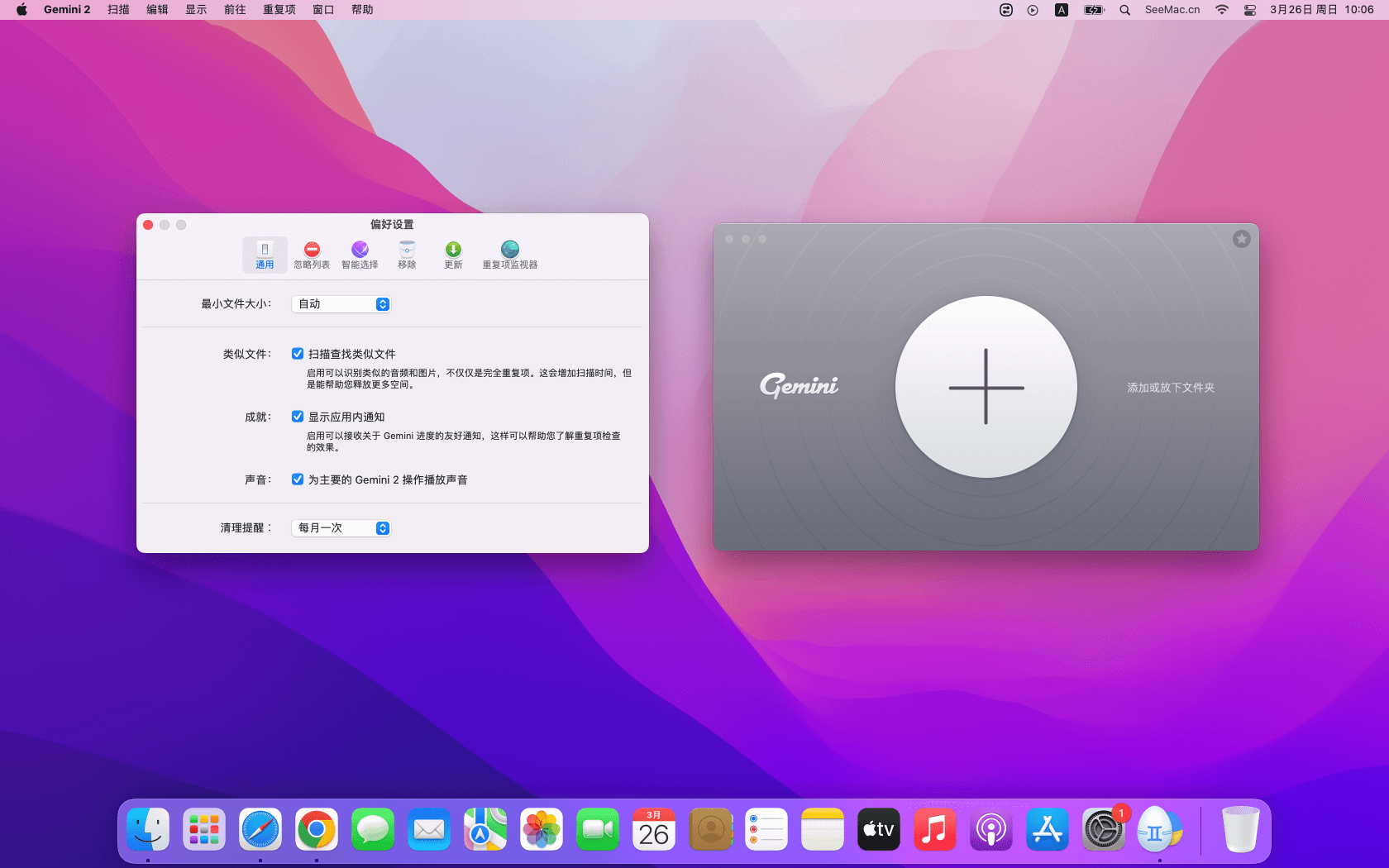
Task: Click the battery status icon
Action: (x=1094, y=10)
